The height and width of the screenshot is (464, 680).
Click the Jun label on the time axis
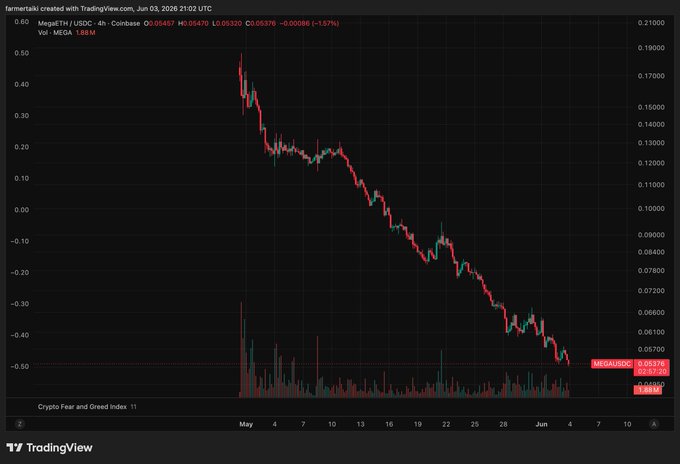click(541, 424)
